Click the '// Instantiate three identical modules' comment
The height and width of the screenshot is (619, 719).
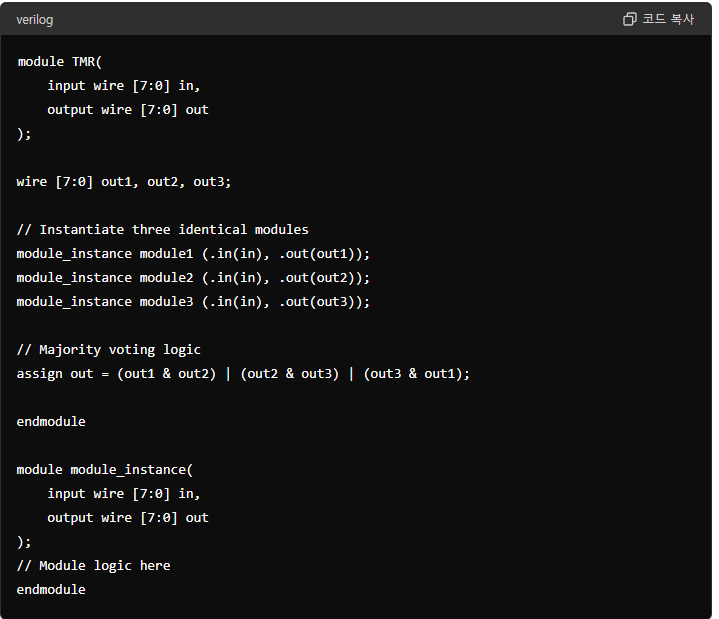click(163, 230)
